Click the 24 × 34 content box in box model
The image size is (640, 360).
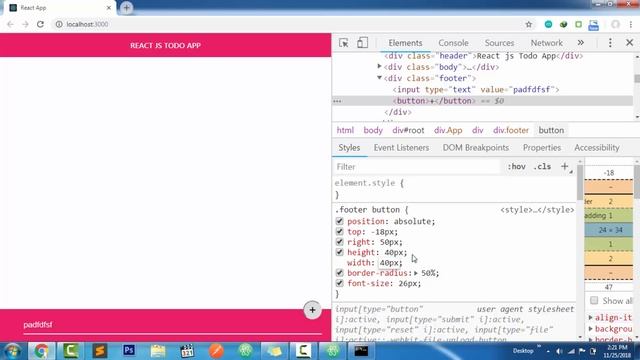point(610,230)
